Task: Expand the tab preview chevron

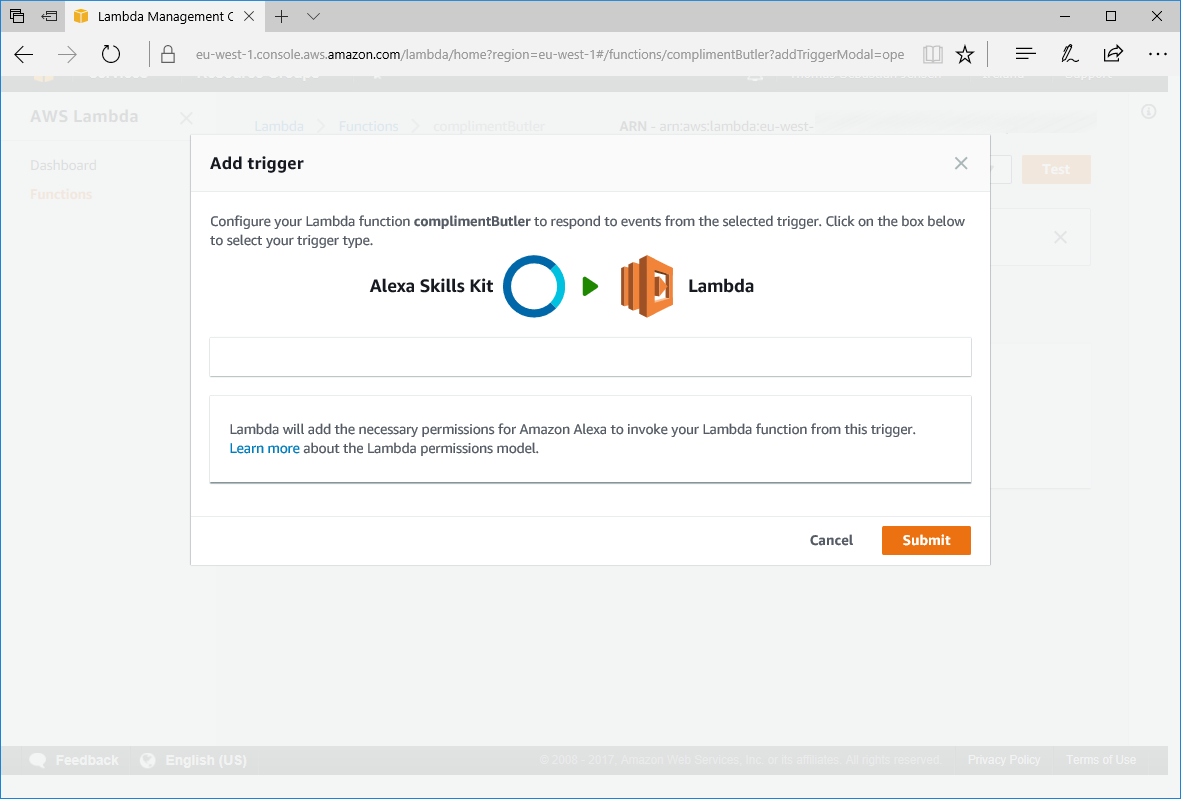Action: coord(313,17)
